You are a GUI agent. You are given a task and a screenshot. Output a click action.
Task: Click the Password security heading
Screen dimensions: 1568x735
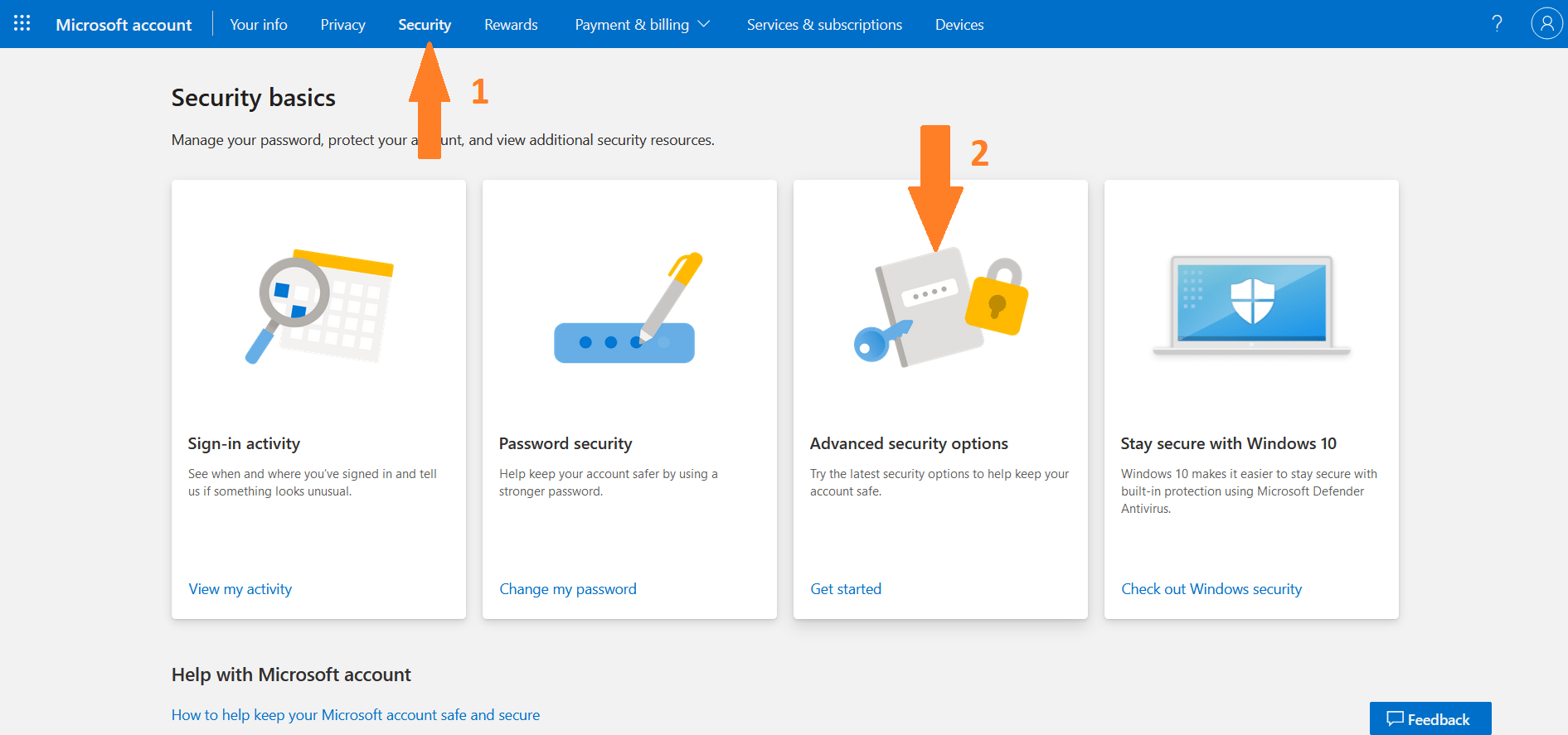click(x=566, y=443)
